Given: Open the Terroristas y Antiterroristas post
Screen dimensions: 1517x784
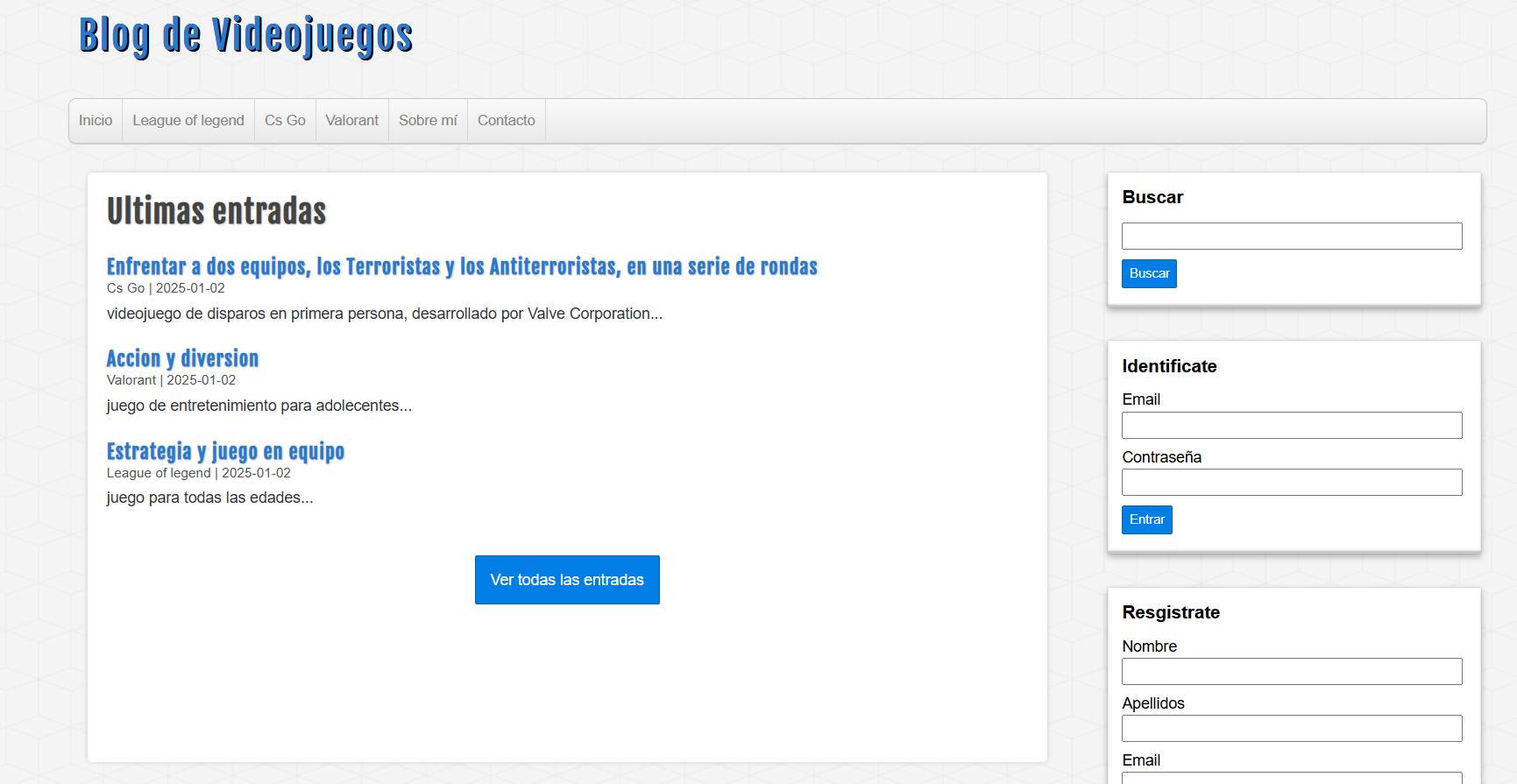Looking at the screenshot, I should (462, 266).
